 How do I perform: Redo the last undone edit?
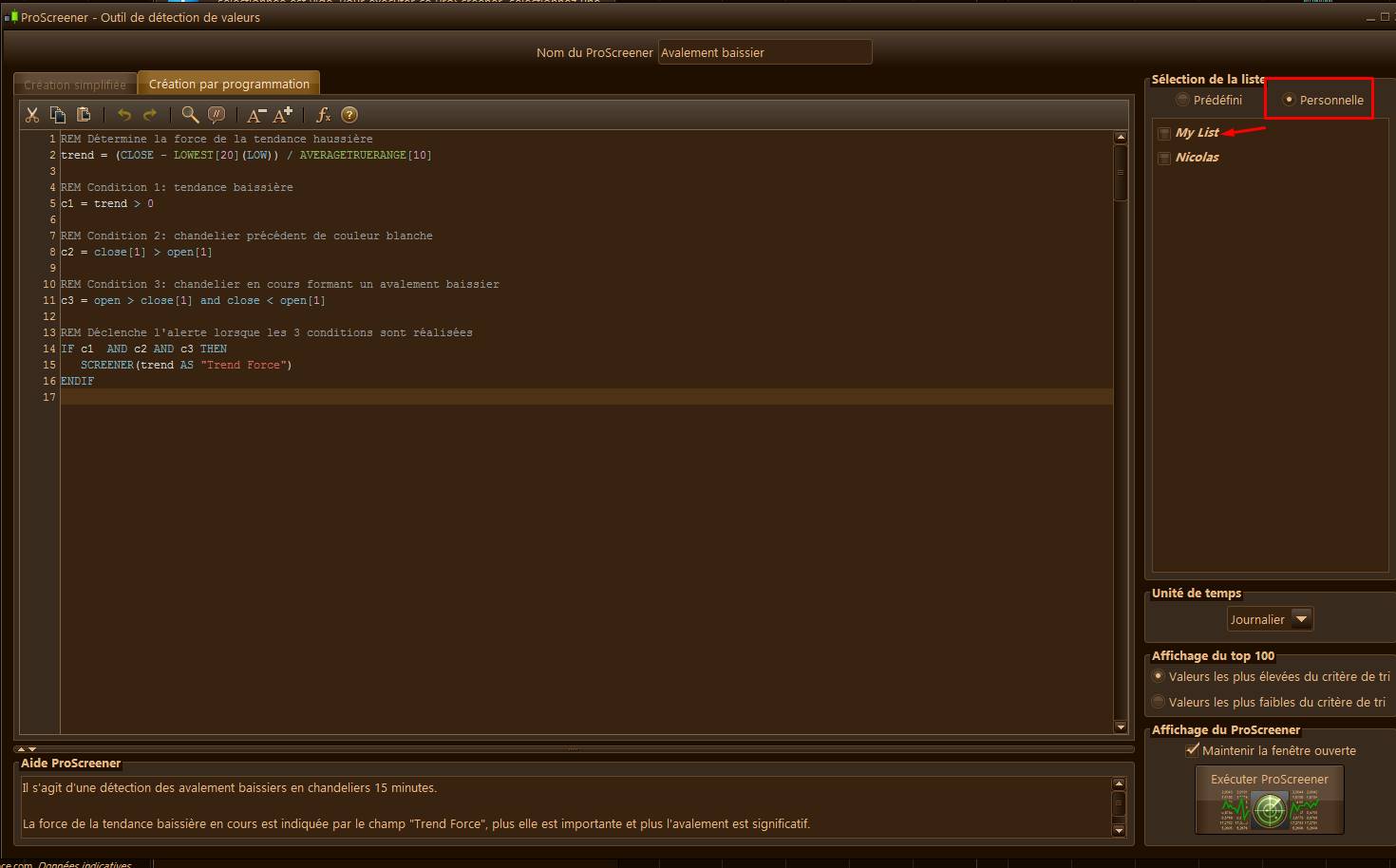(x=150, y=115)
